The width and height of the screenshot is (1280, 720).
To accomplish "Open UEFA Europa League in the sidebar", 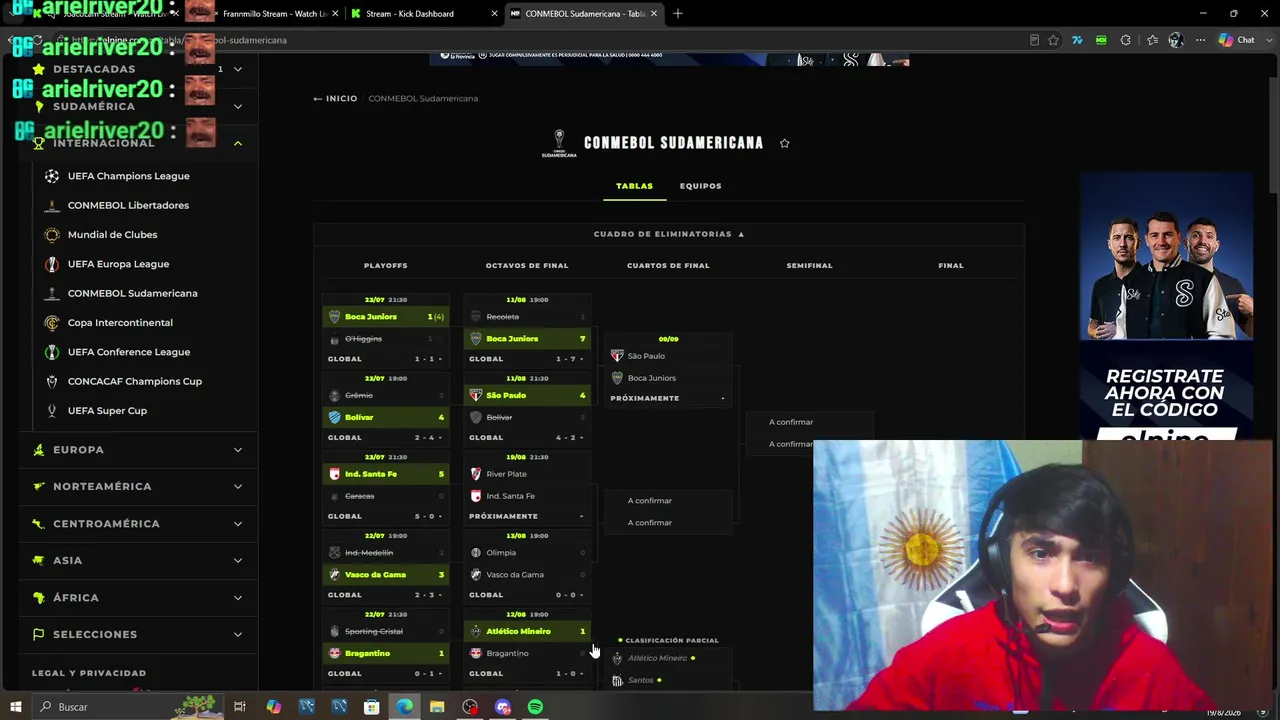I will coord(118,264).
